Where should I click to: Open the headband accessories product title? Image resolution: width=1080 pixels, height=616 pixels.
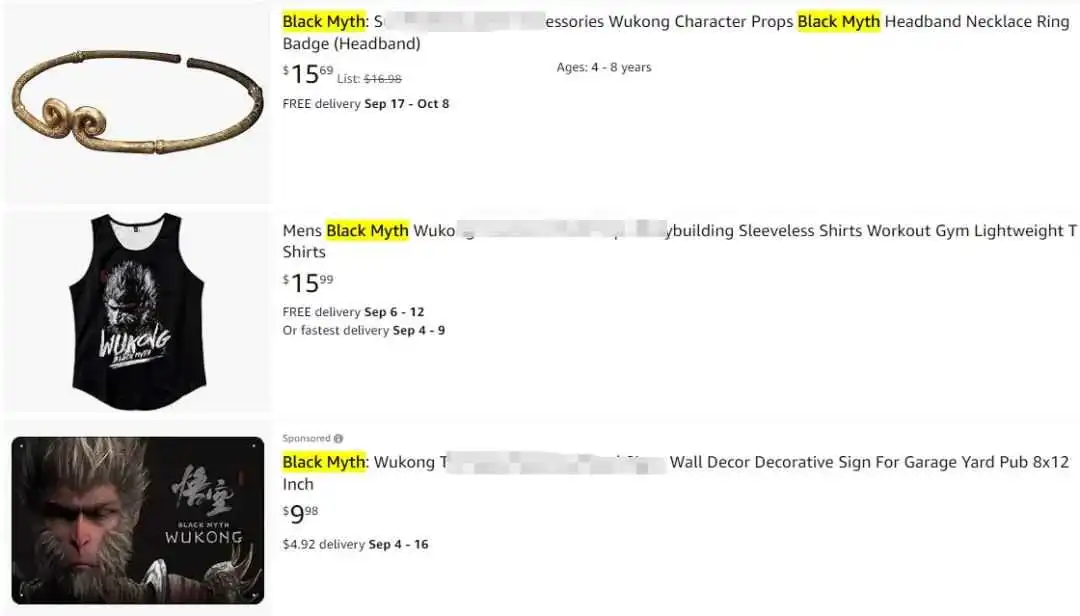tap(676, 32)
